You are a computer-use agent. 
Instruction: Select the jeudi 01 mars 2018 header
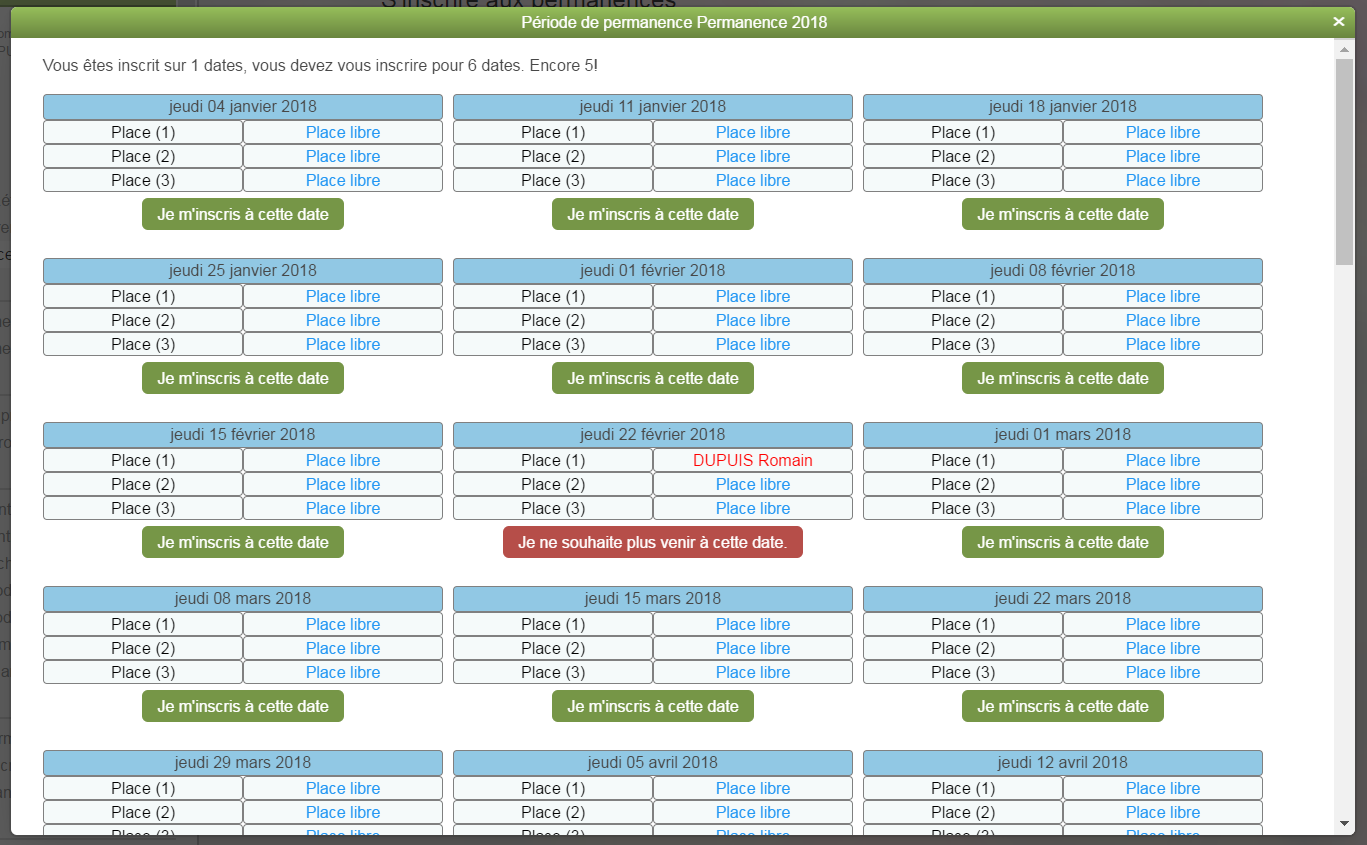pos(1063,435)
